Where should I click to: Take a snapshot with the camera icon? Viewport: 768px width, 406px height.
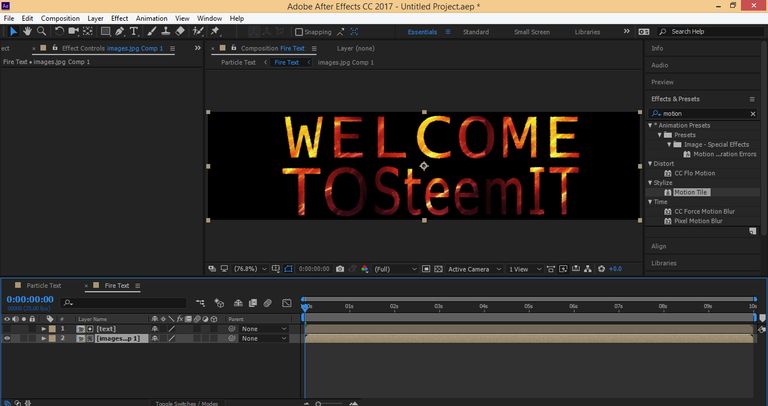[340, 269]
